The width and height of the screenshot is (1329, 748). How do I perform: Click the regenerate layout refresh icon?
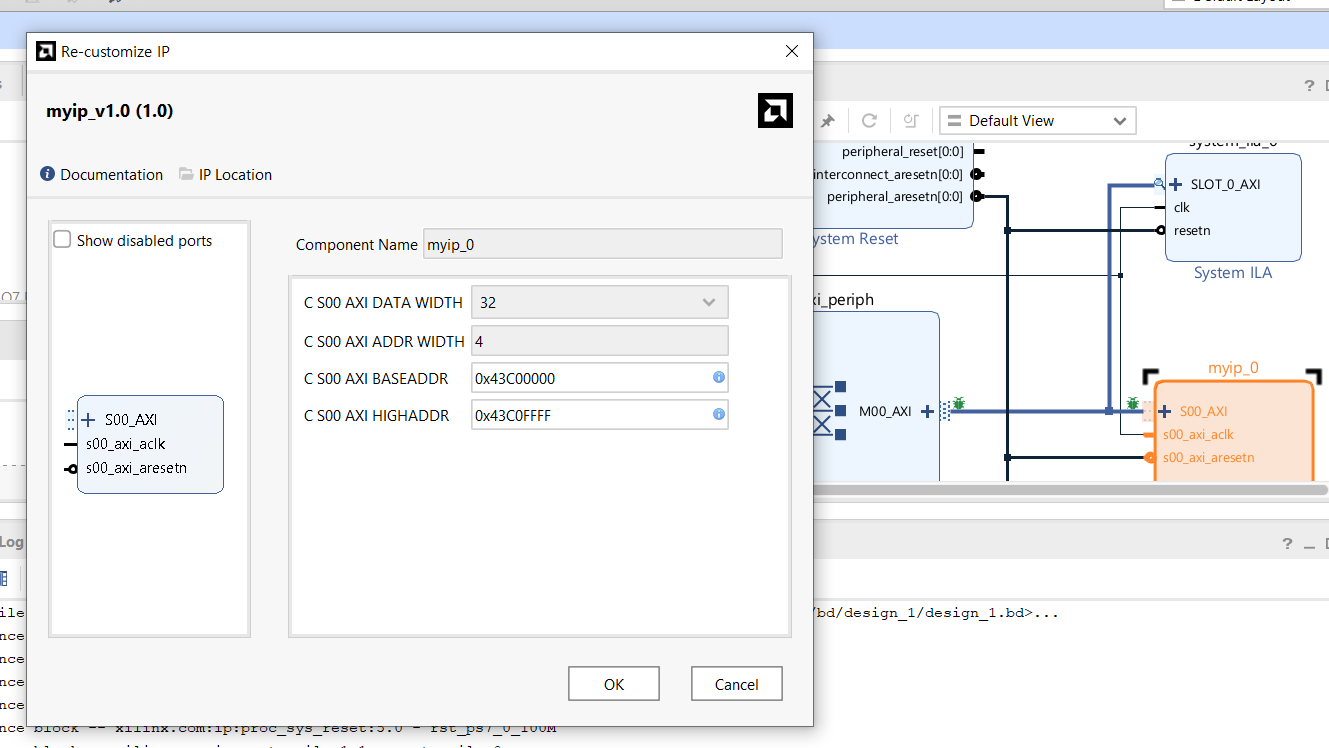click(x=869, y=121)
